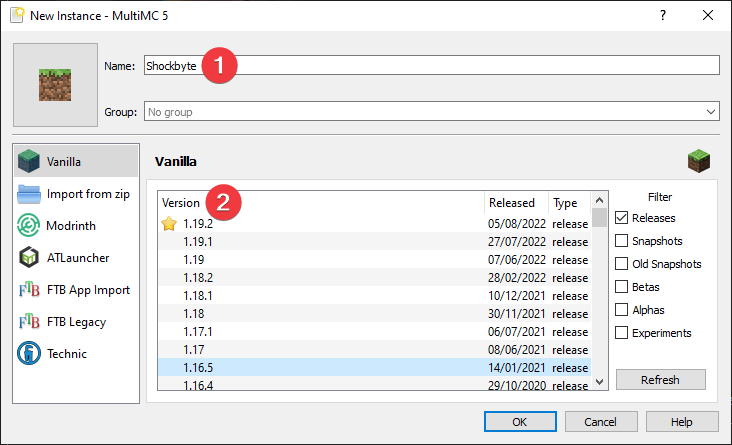Enable the Betas filter checkbox
Screen dimensions: 732x445
(x=621, y=286)
